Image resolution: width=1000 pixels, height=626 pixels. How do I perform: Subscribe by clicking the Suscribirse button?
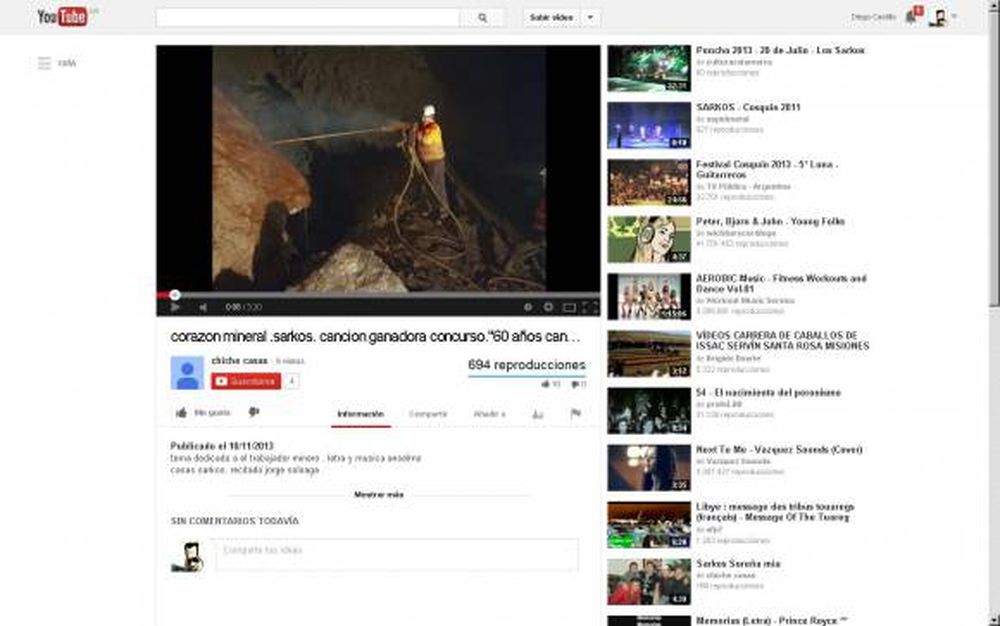[246, 381]
